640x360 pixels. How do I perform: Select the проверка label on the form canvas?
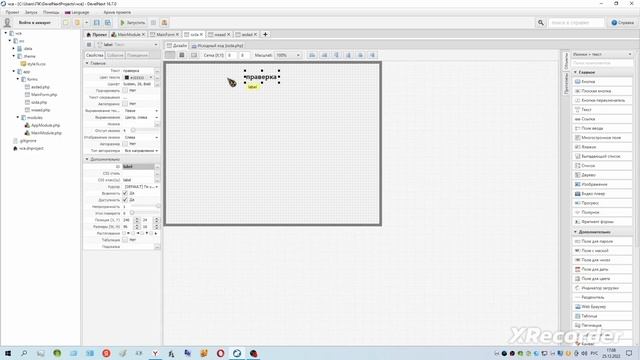point(262,77)
